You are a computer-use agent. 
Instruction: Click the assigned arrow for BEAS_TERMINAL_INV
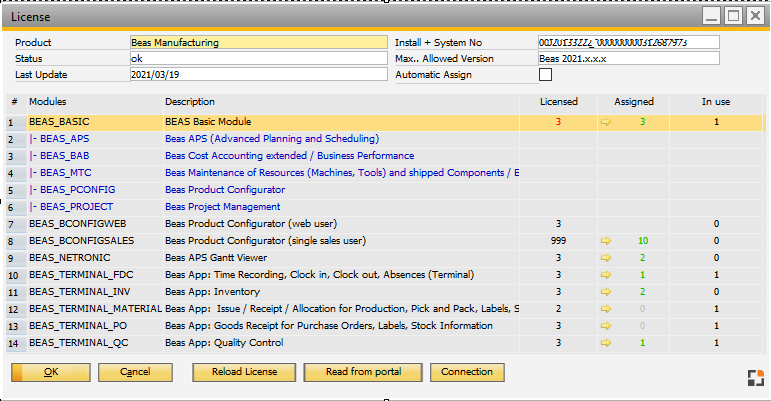[605, 292]
